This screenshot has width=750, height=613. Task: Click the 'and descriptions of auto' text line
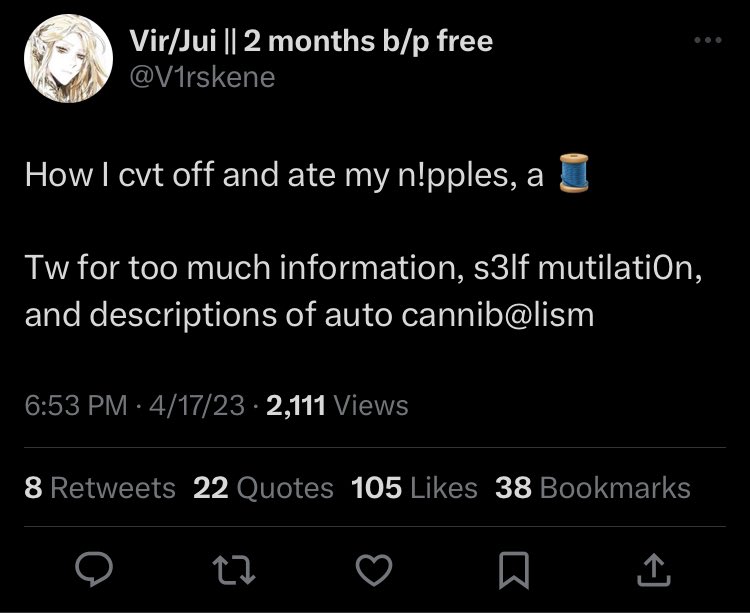click(309, 316)
